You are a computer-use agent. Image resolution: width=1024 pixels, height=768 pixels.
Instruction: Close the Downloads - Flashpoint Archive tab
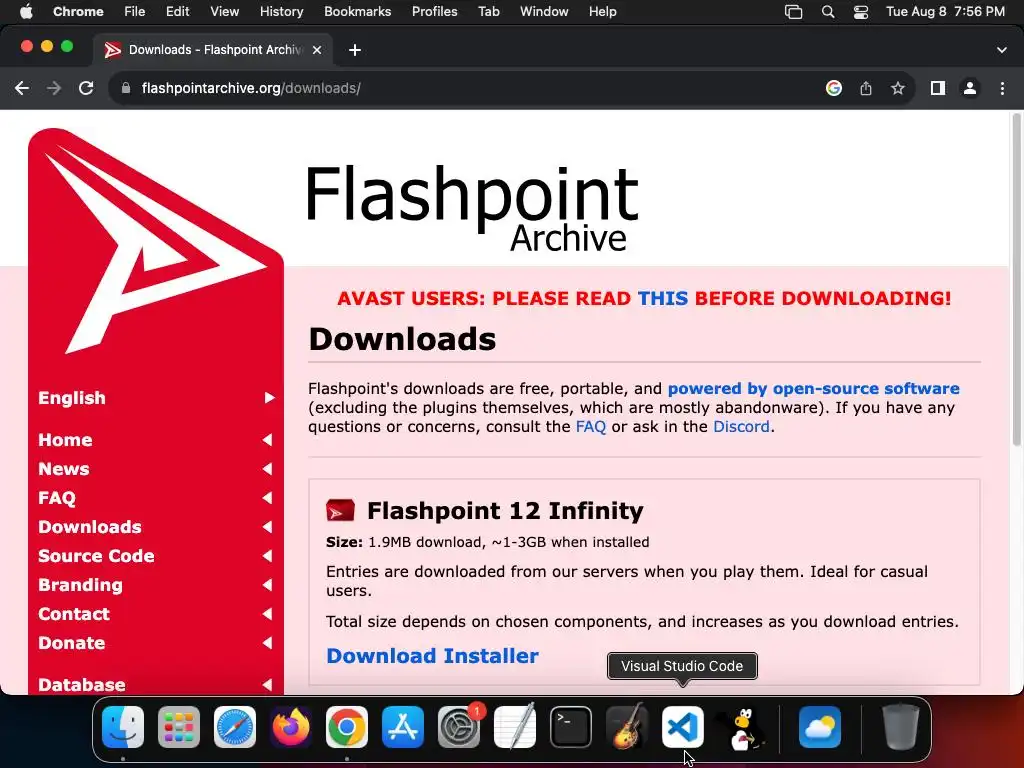pos(317,50)
